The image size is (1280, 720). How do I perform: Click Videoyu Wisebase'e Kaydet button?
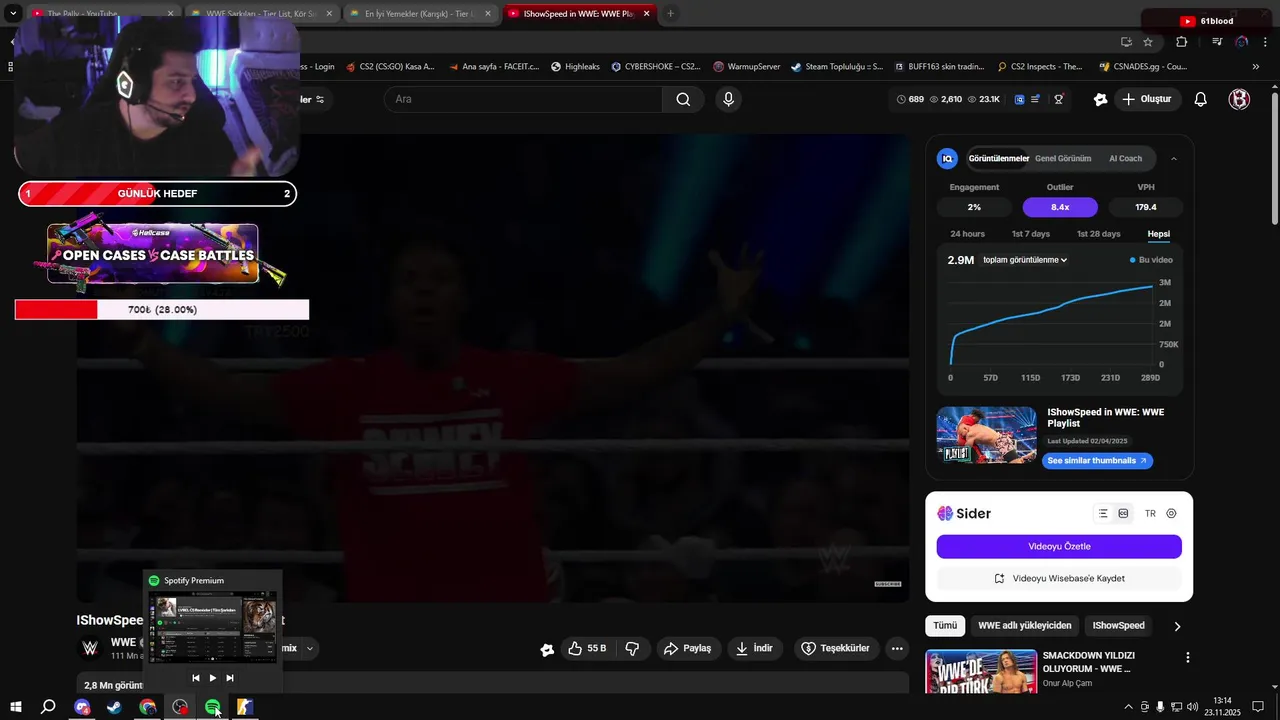point(1059,578)
